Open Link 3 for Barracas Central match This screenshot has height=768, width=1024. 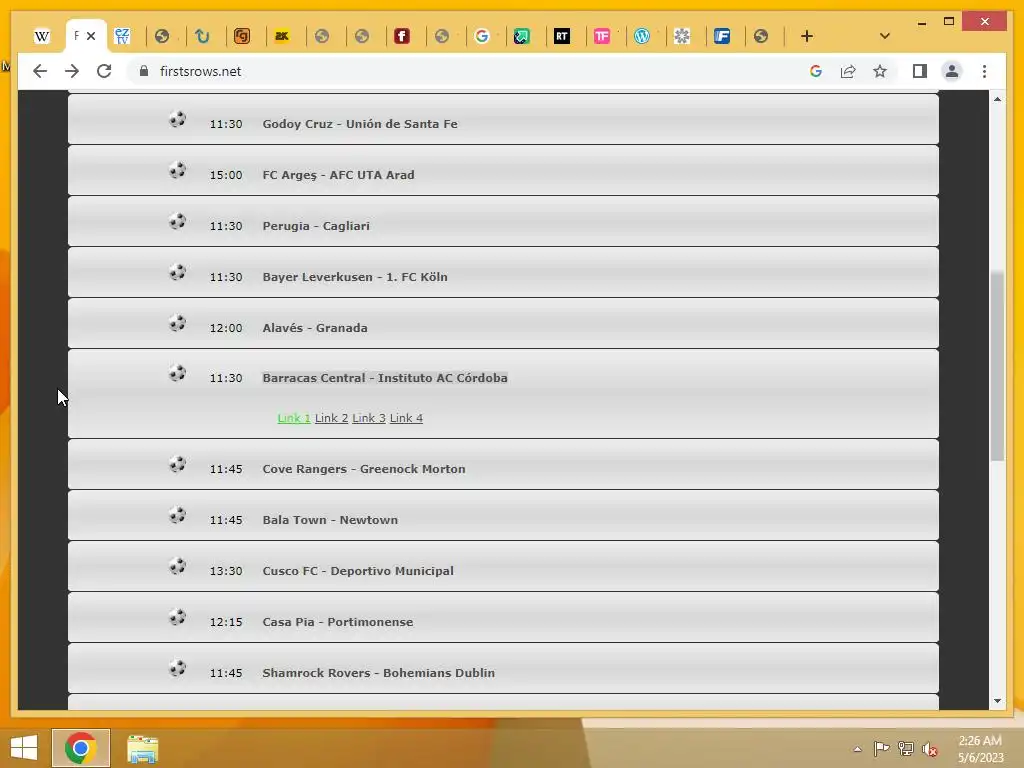[369, 418]
